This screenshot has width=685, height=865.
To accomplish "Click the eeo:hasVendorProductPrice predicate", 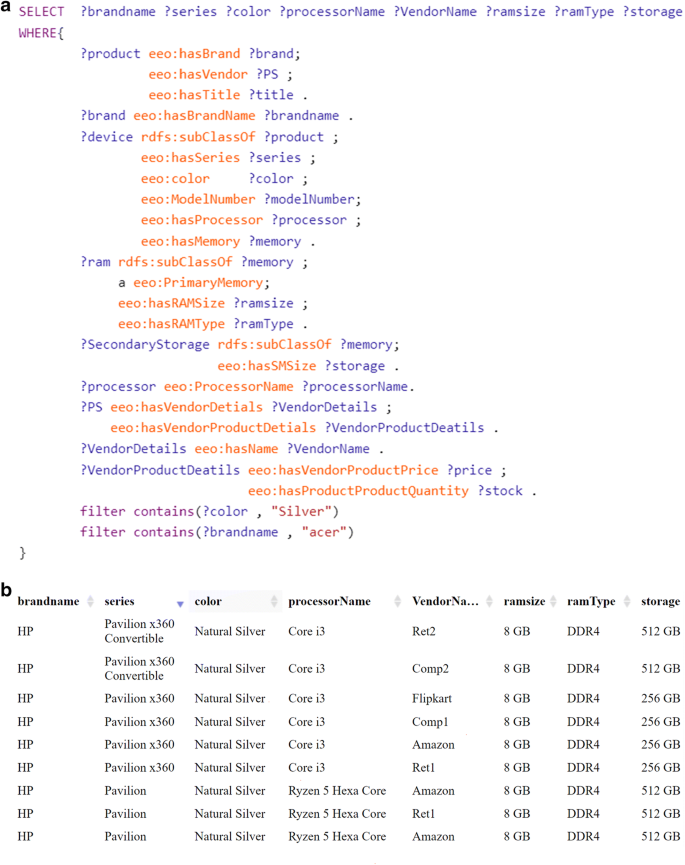I will pyautogui.click(x=343, y=470).
